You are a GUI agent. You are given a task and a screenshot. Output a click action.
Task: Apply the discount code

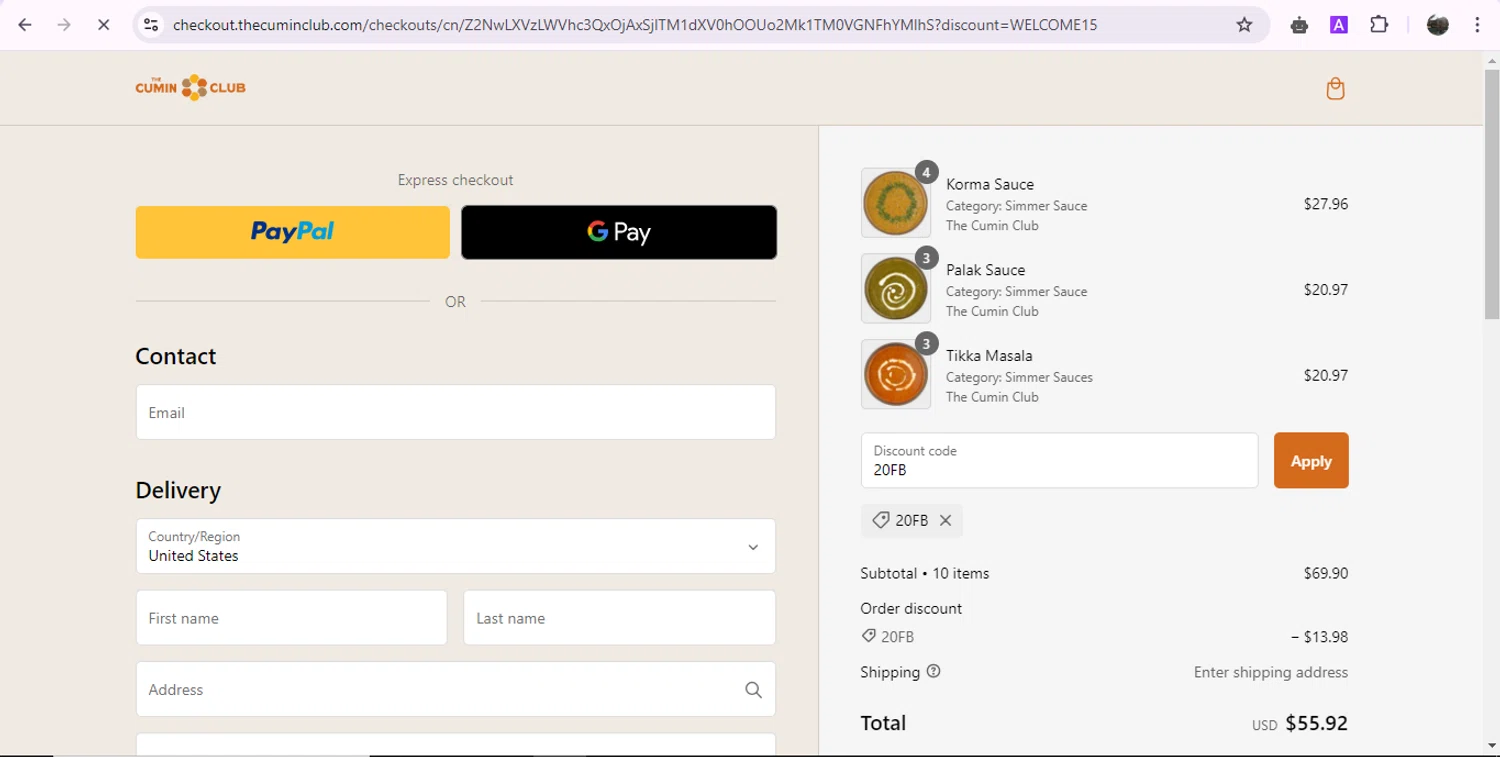point(1311,461)
